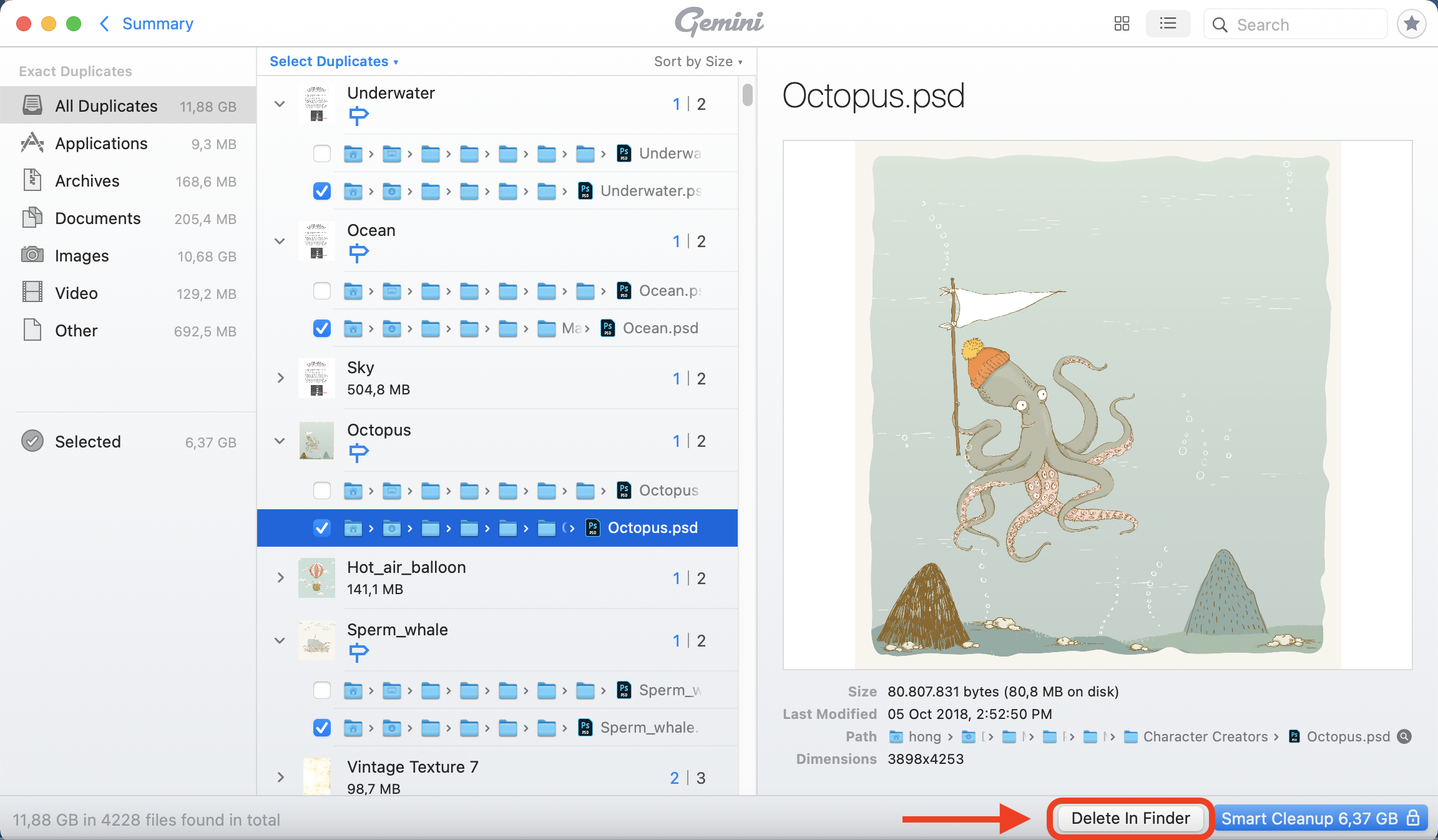Switch to grid view icon
This screenshot has height=840, width=1438.
1122,24
